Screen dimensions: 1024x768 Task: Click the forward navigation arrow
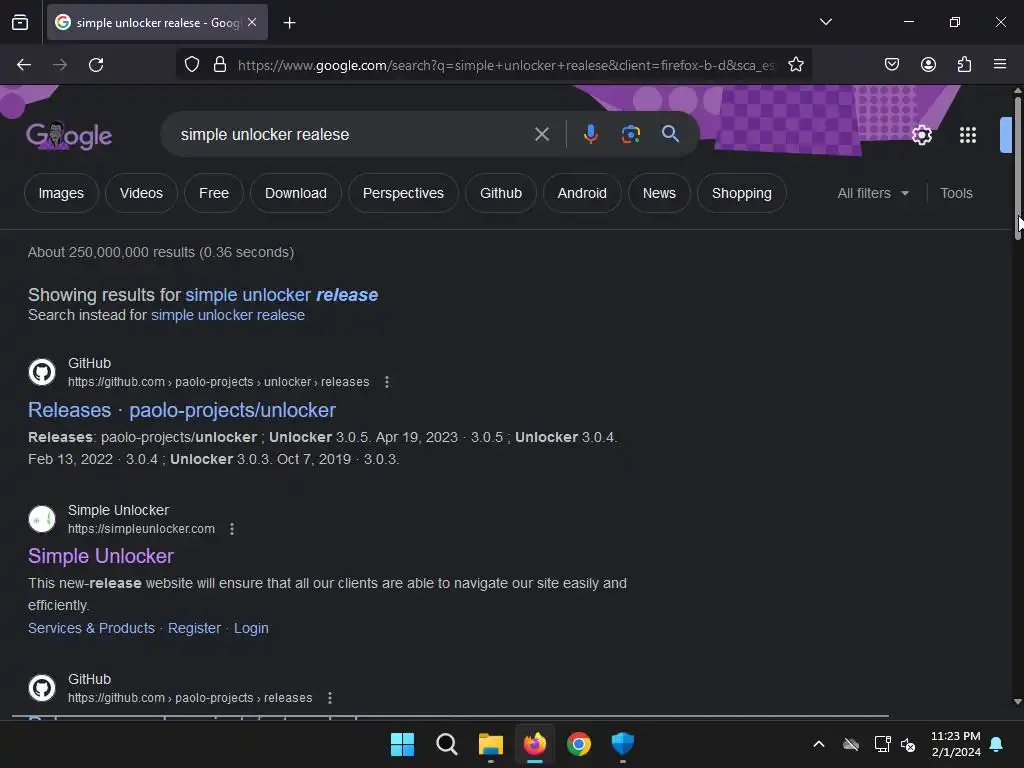coord(60,65)
